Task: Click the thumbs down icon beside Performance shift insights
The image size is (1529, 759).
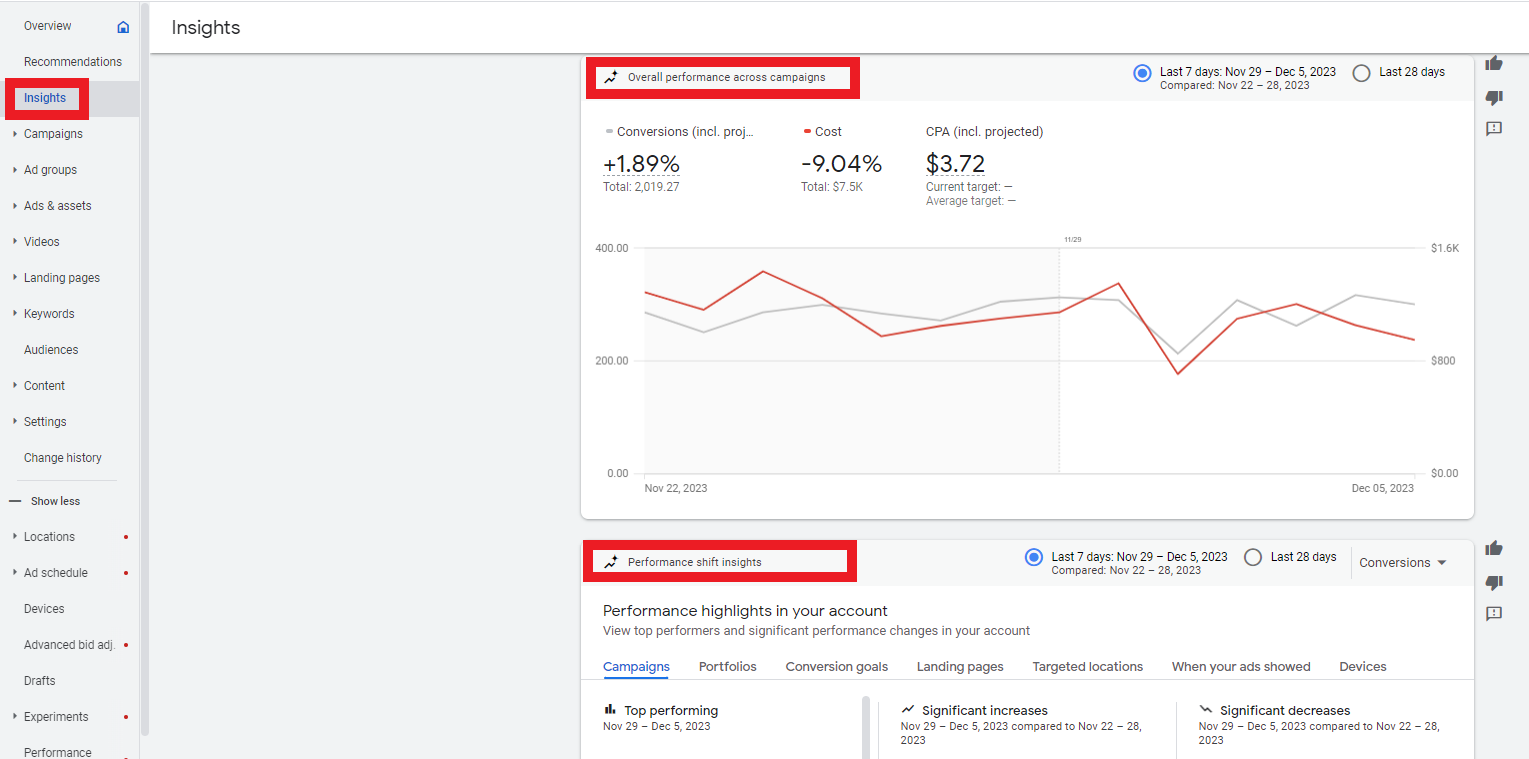Action: pyautogui.click(x=1494, y=583)
